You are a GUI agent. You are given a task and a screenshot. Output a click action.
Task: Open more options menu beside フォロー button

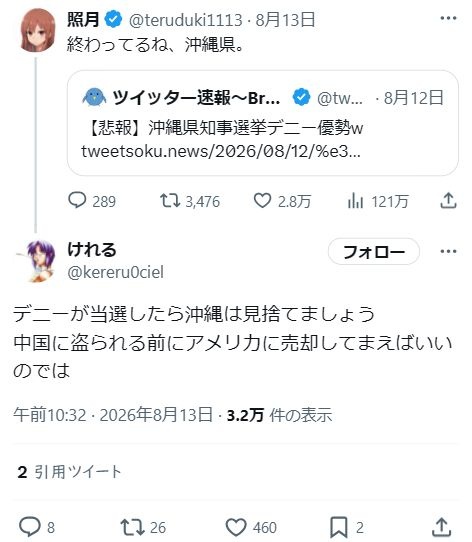pos(448,251)
